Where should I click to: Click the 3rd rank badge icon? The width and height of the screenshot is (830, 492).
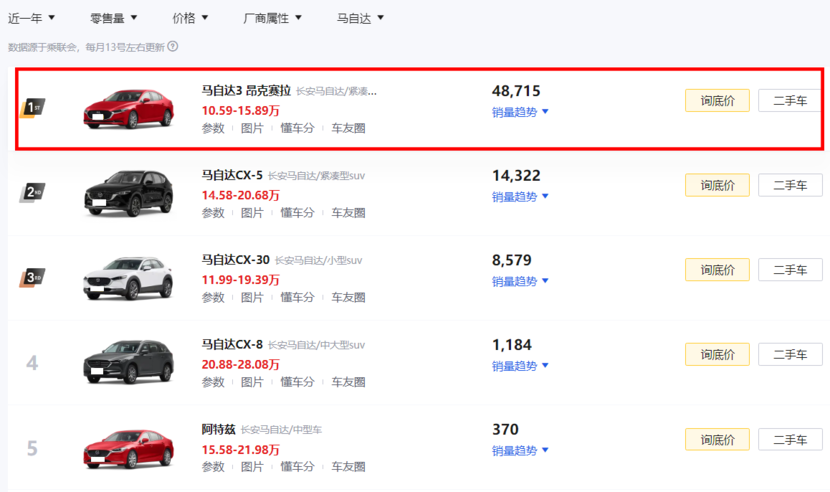pyautogui.click(x=32, y=277)
